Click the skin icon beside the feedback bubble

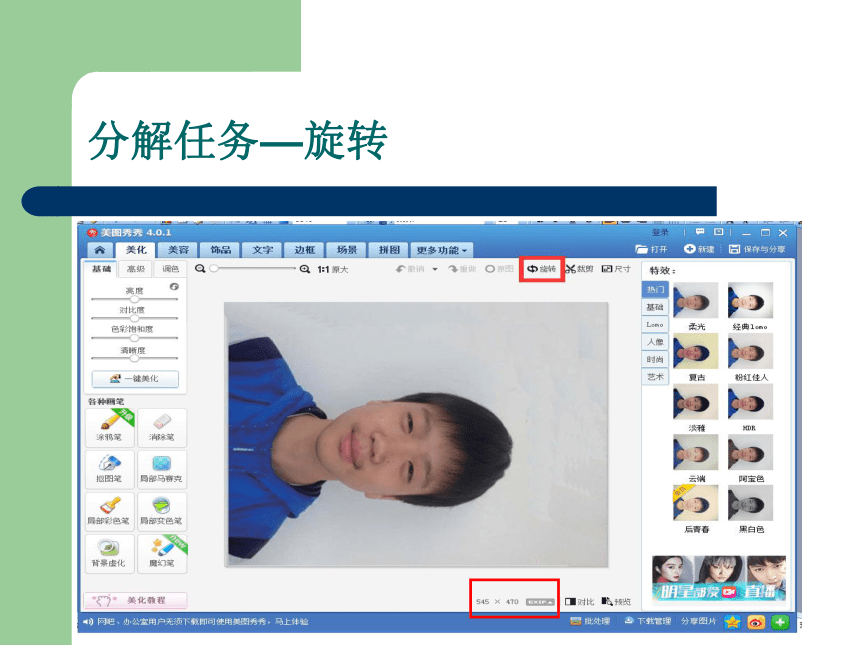pos(718,232)
